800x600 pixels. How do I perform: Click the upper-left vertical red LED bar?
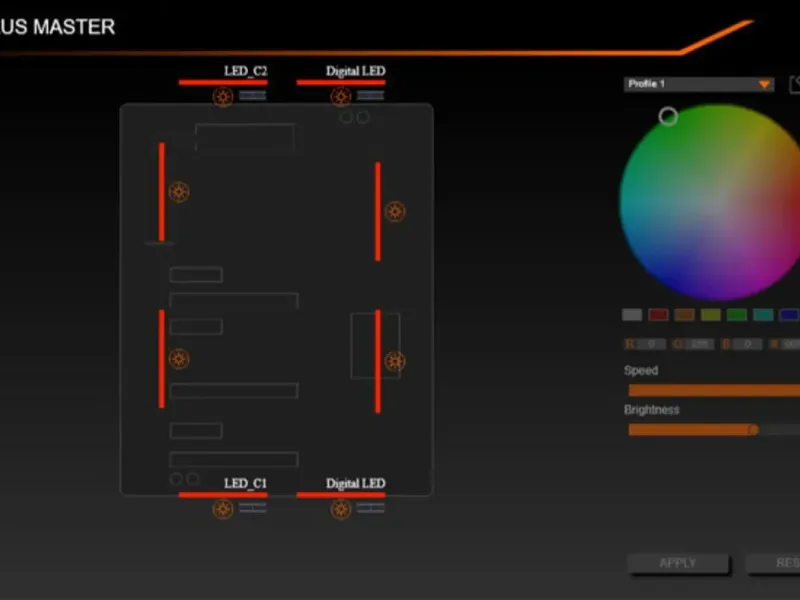coord(162,192)
